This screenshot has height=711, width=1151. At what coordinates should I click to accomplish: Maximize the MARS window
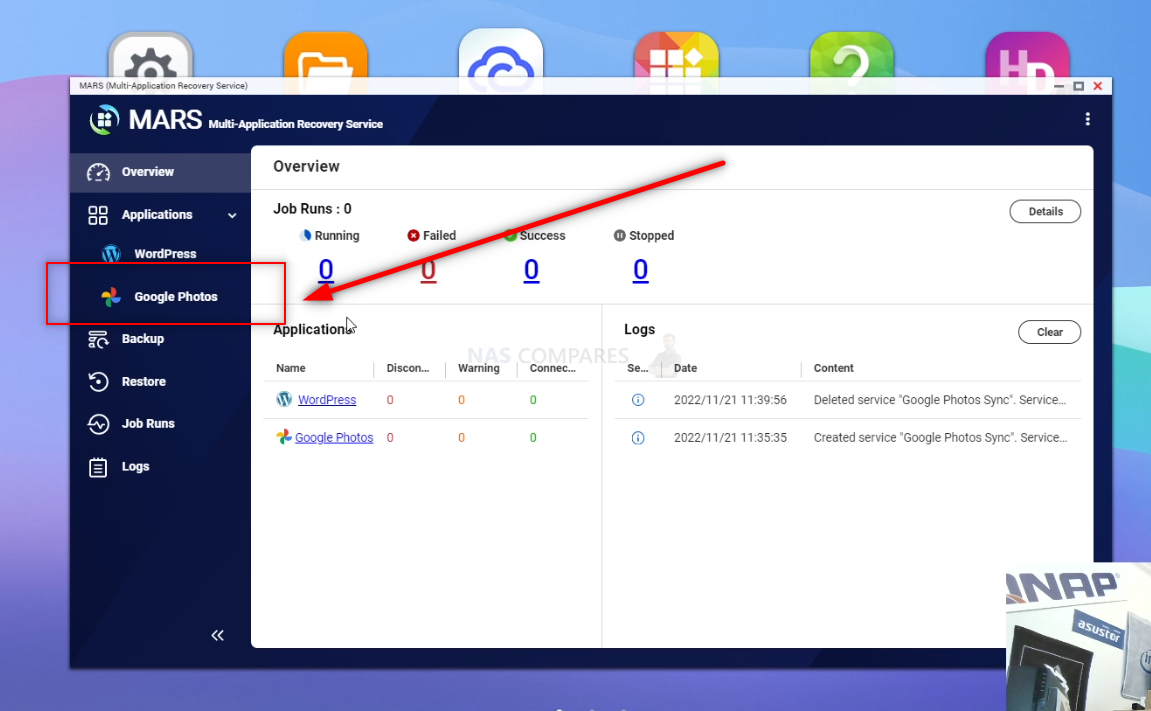coord(1078,87)
